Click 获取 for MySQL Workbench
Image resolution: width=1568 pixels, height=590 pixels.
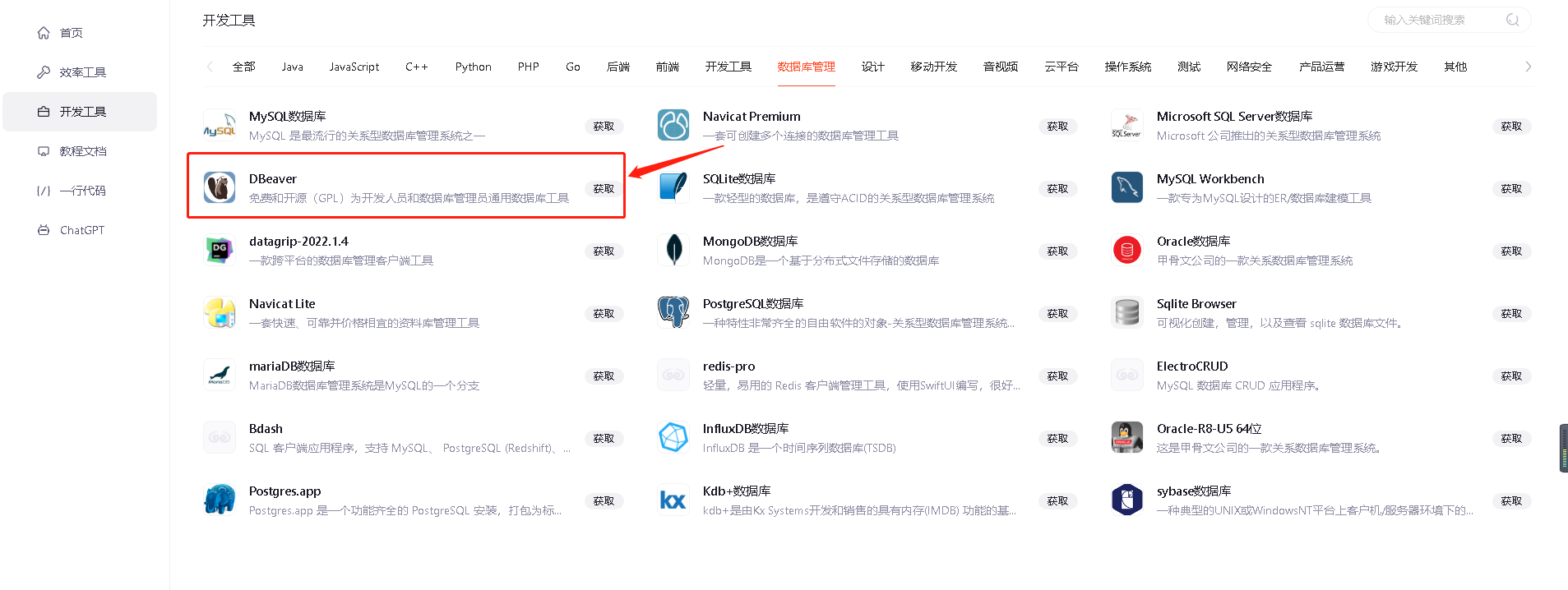(x=1512, y=189)
